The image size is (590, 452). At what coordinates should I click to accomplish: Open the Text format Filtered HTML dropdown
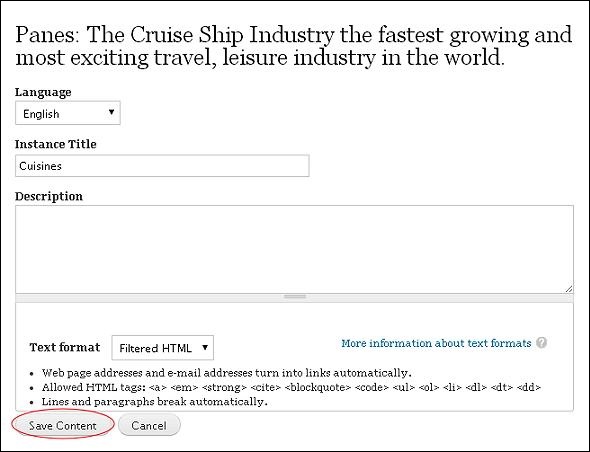[x=163, y=348]
